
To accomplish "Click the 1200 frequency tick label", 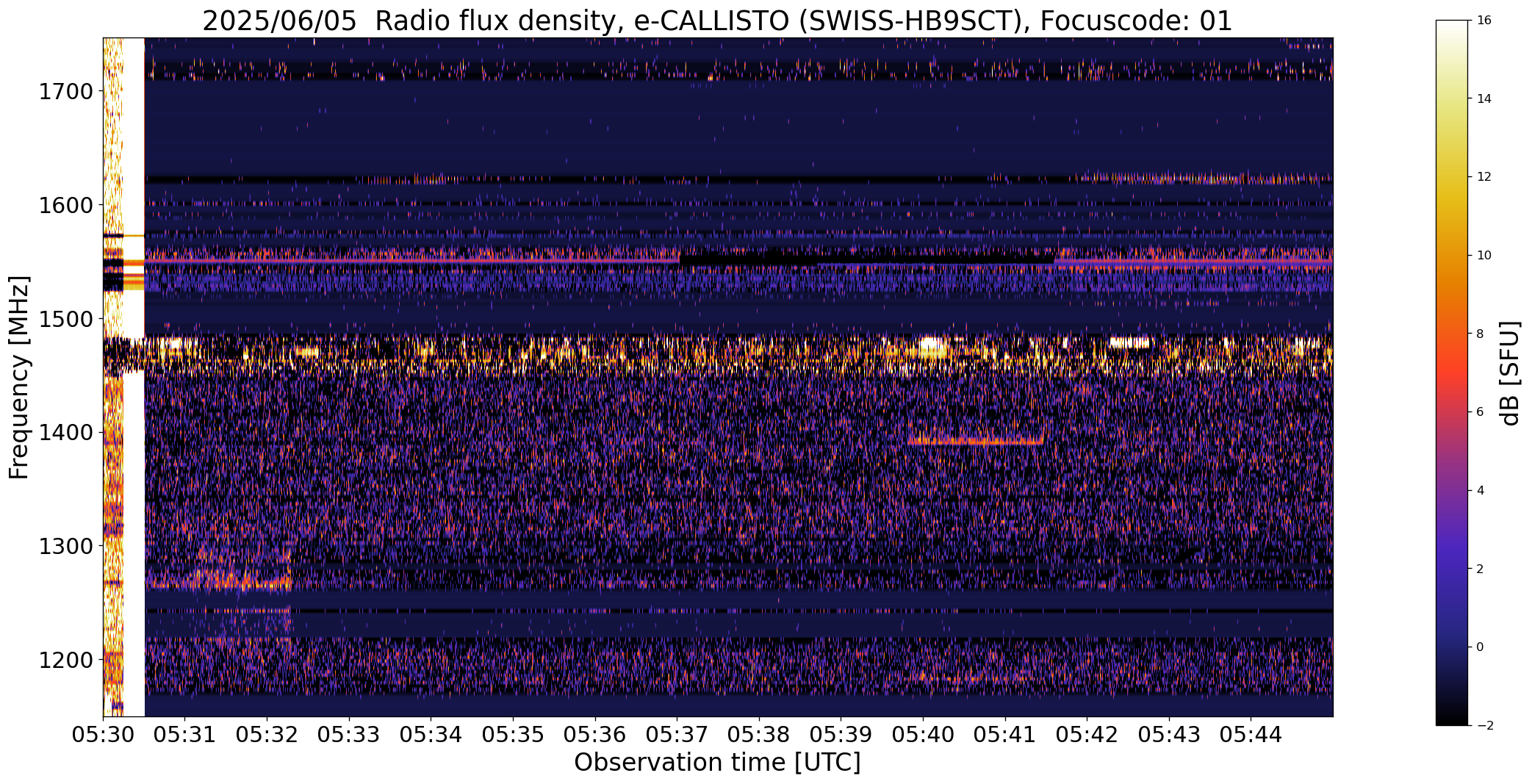I will coord(65,660).
